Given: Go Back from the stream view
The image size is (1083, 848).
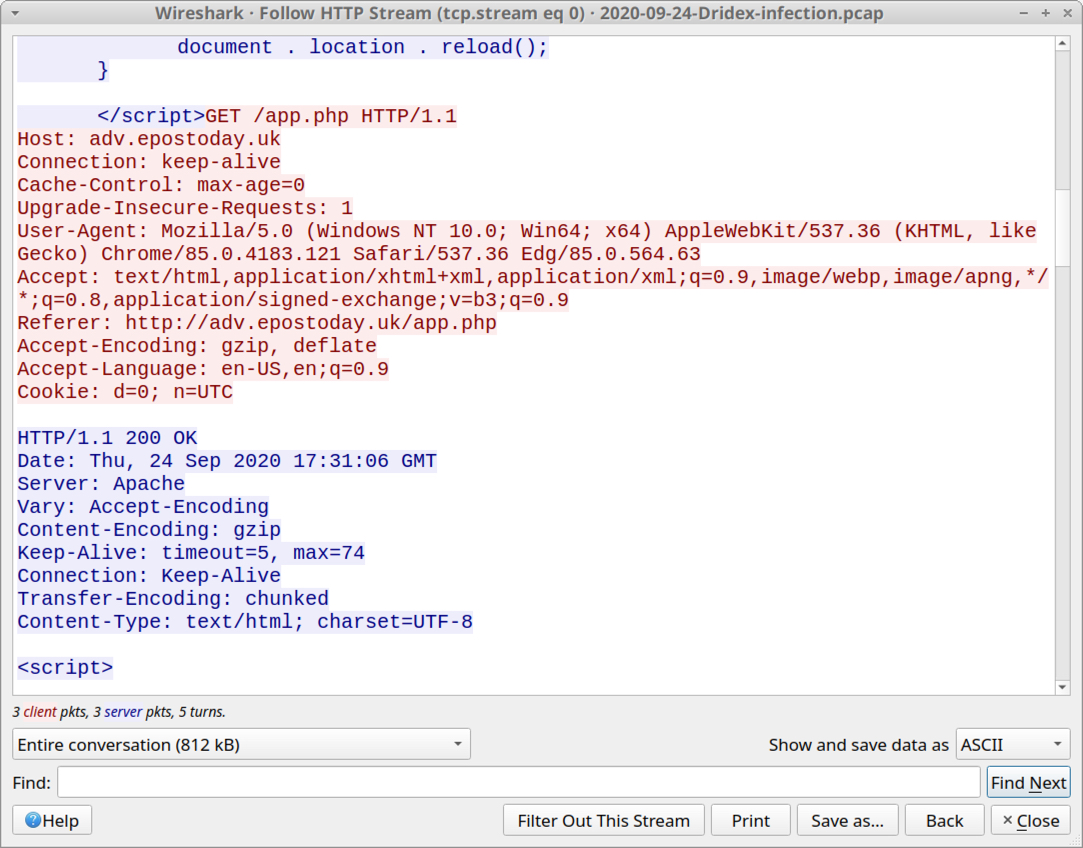Looking at the screenshot, I should coord(944,820).
